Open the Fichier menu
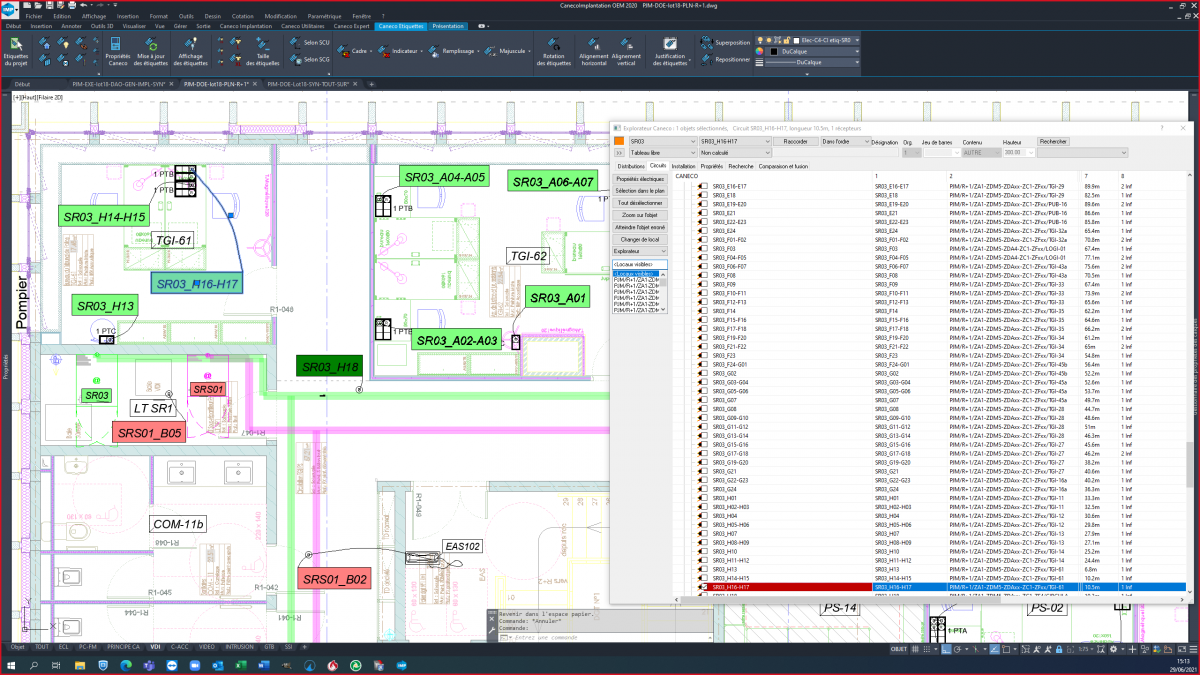1200x675 pixels. click(x=34, y=17)
